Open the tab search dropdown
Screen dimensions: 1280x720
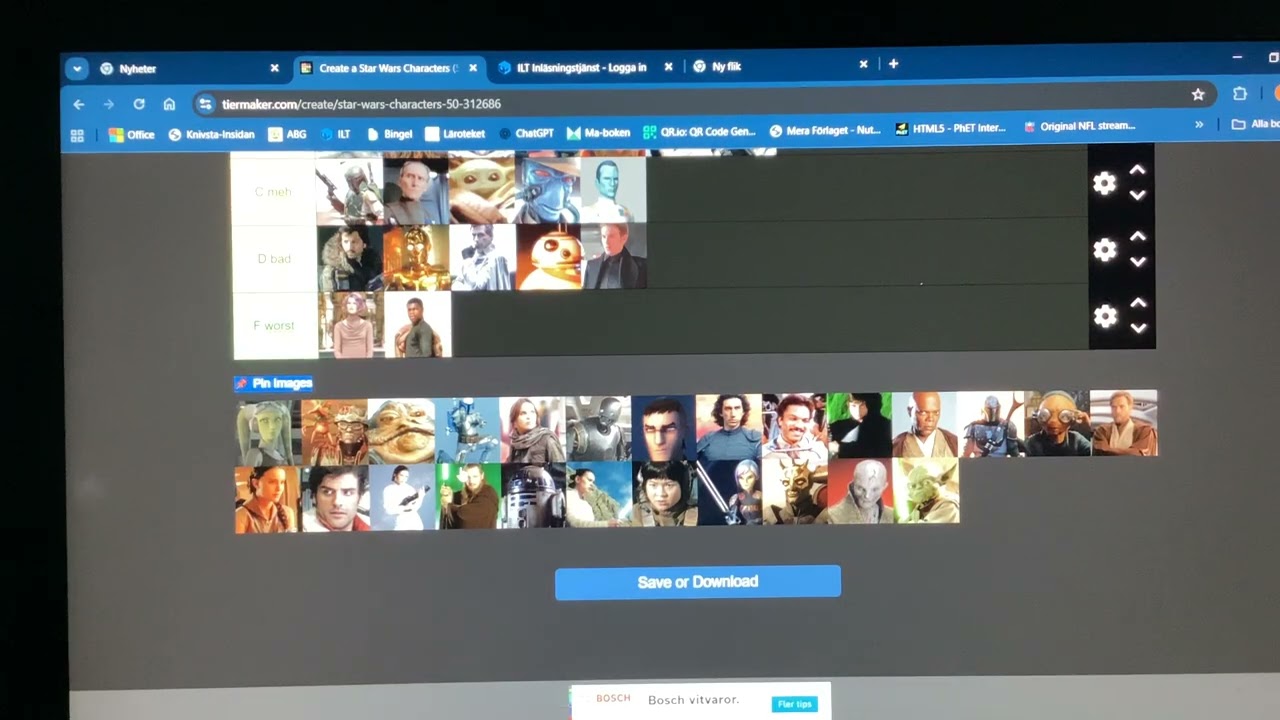point(77,69)
